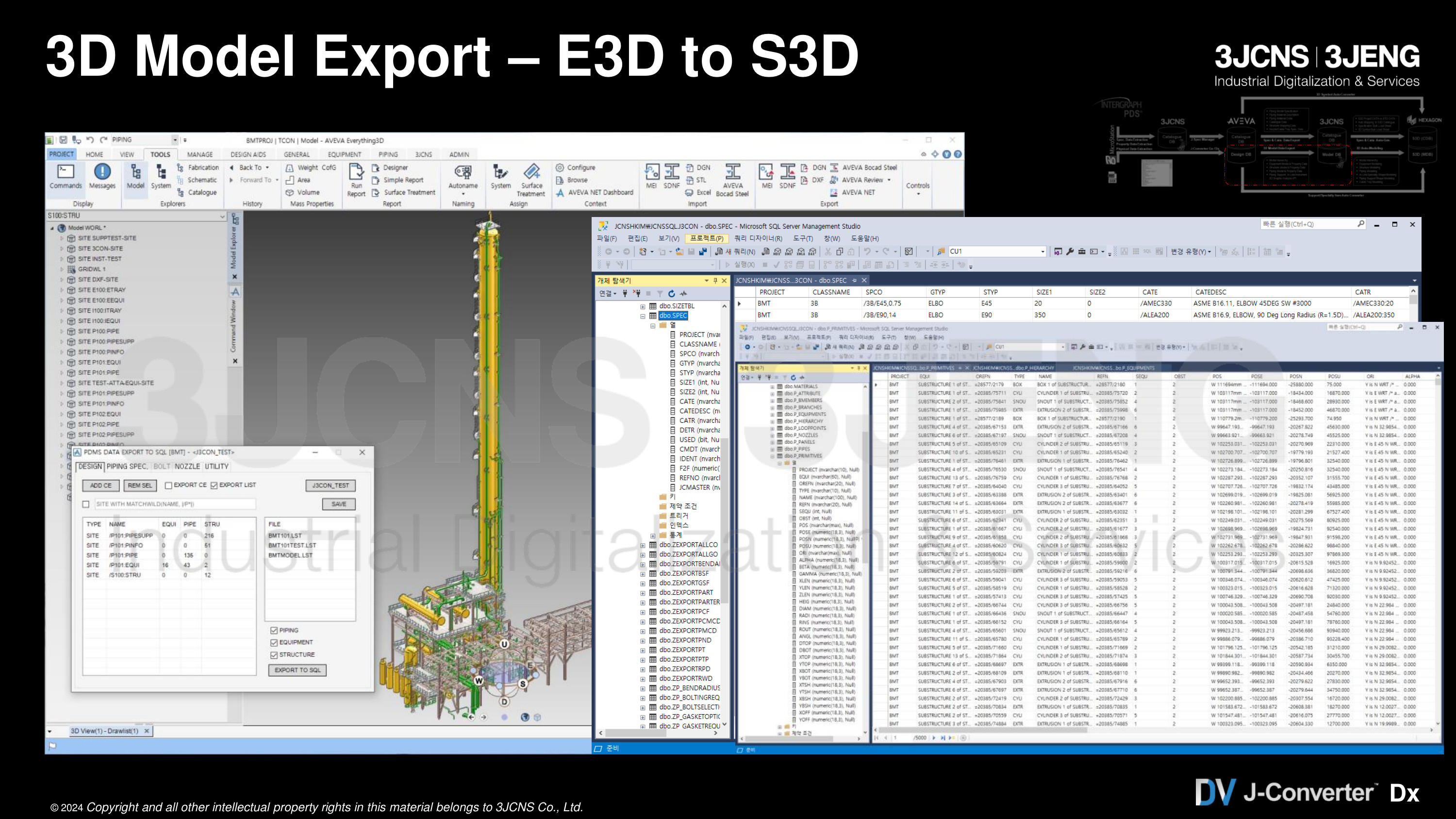This screenshot has width=1456, height=819.
Task: Open Fabrication explorer
Action: [x=198, y=168]
